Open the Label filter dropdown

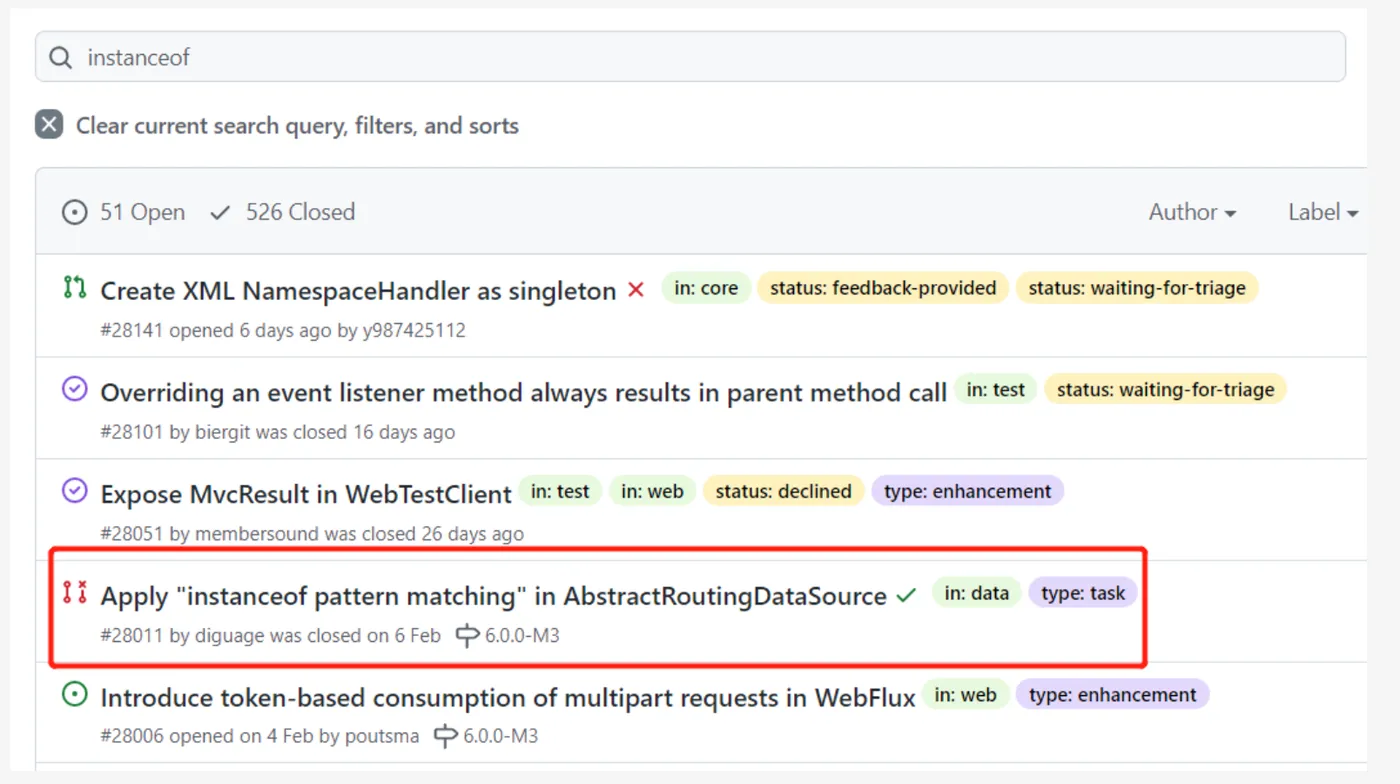pos(1323,212)
